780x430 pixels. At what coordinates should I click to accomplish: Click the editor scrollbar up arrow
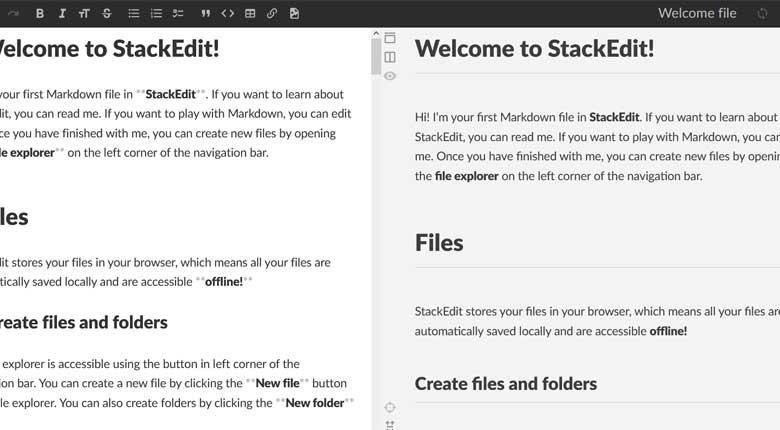[376, 34]
